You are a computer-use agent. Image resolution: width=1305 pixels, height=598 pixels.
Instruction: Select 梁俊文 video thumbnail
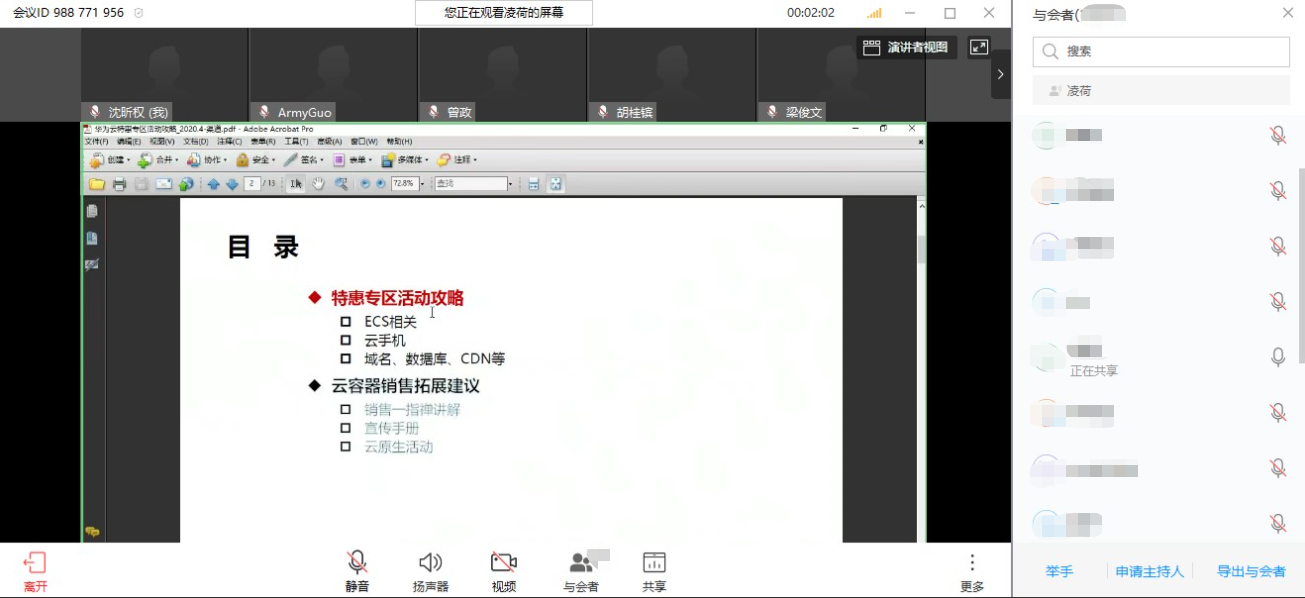pyautogui.click(x=840, y=75)
